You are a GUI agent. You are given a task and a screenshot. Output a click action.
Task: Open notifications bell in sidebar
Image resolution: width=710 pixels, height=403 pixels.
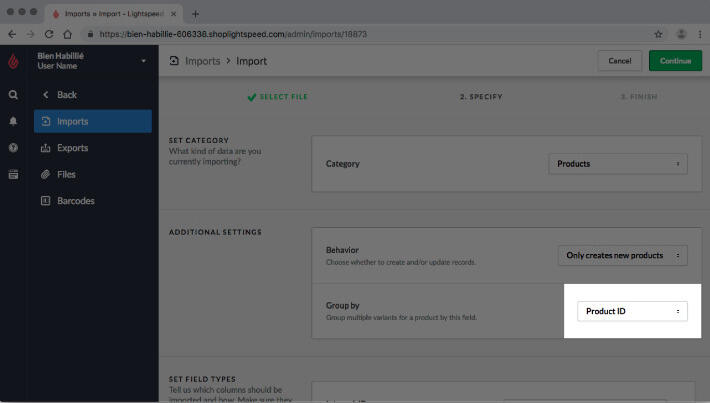(x=13, y=121)
